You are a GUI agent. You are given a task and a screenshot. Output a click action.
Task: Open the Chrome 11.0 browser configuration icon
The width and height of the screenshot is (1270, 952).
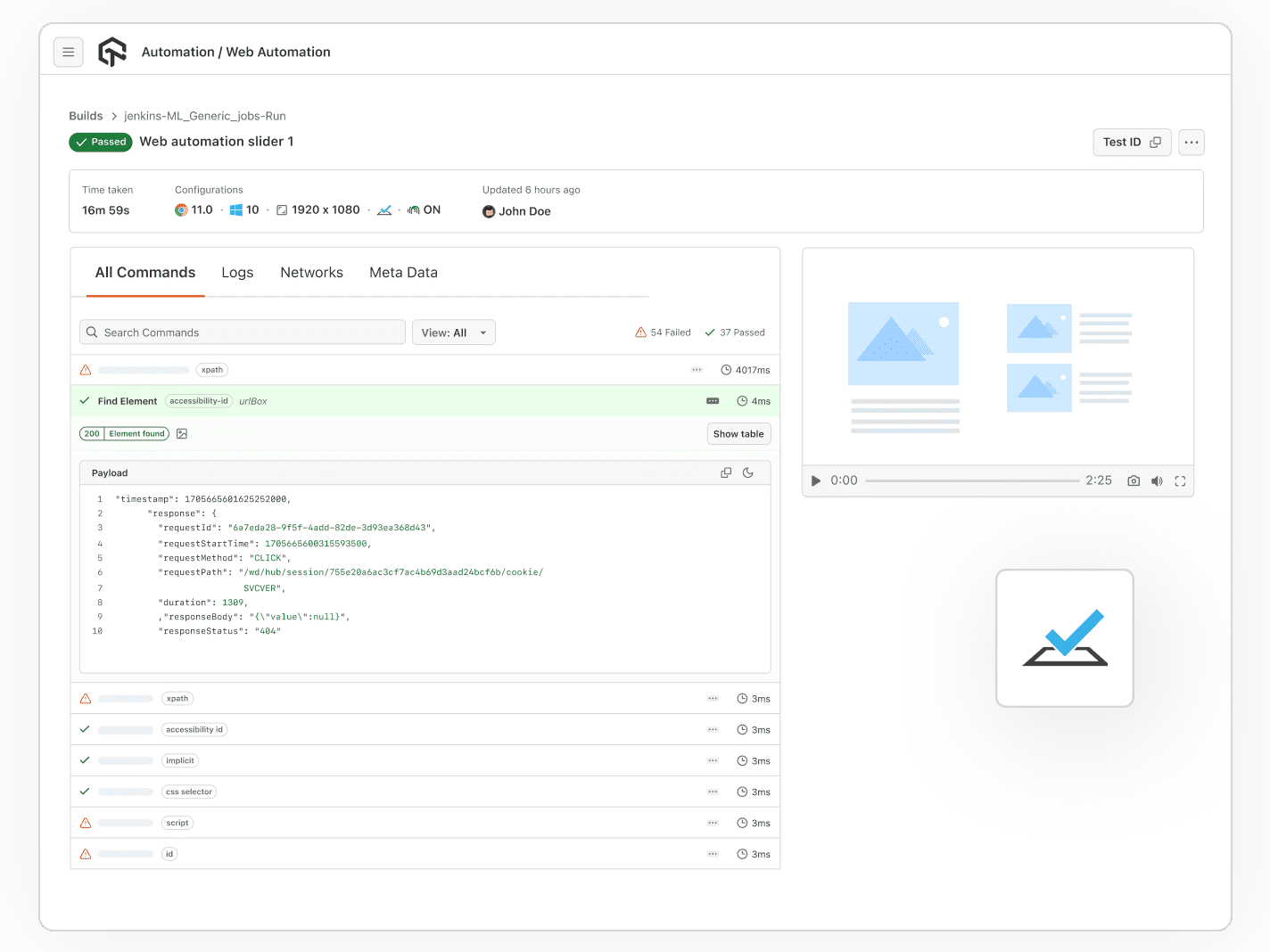coord(181,209)
